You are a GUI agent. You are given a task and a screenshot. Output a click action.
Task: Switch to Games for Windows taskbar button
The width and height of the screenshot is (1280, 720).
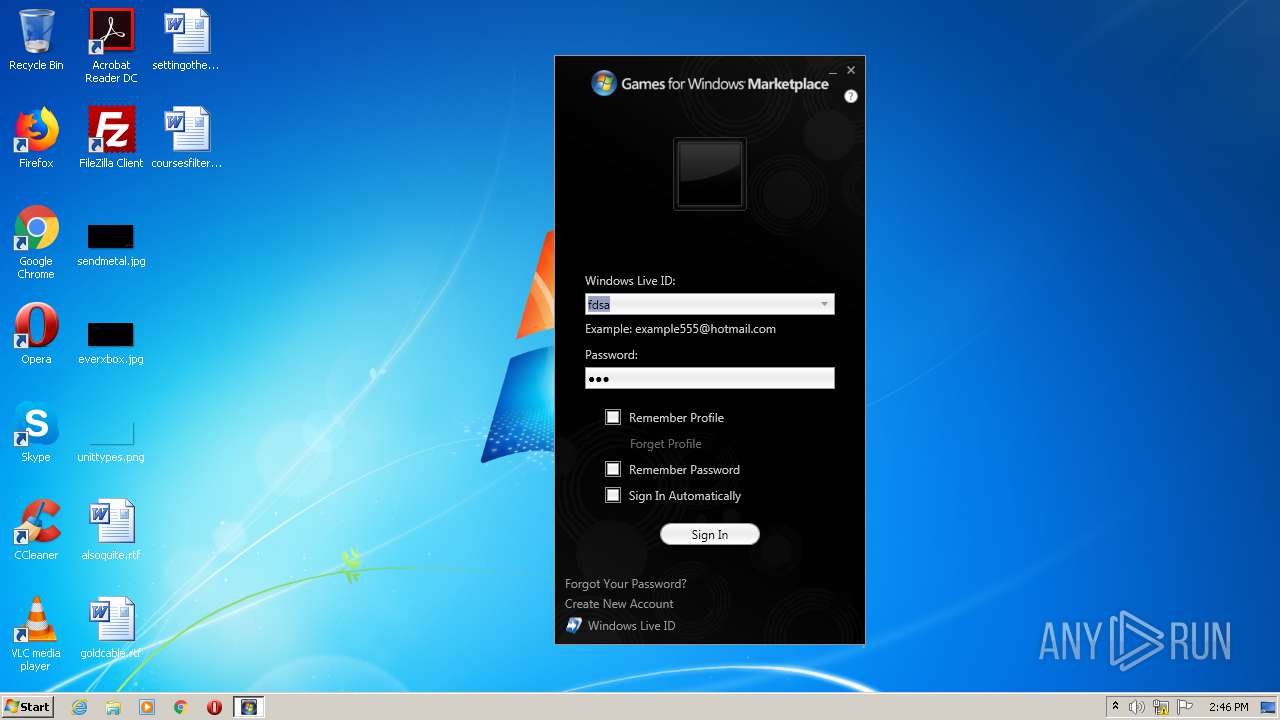[248, 707]
